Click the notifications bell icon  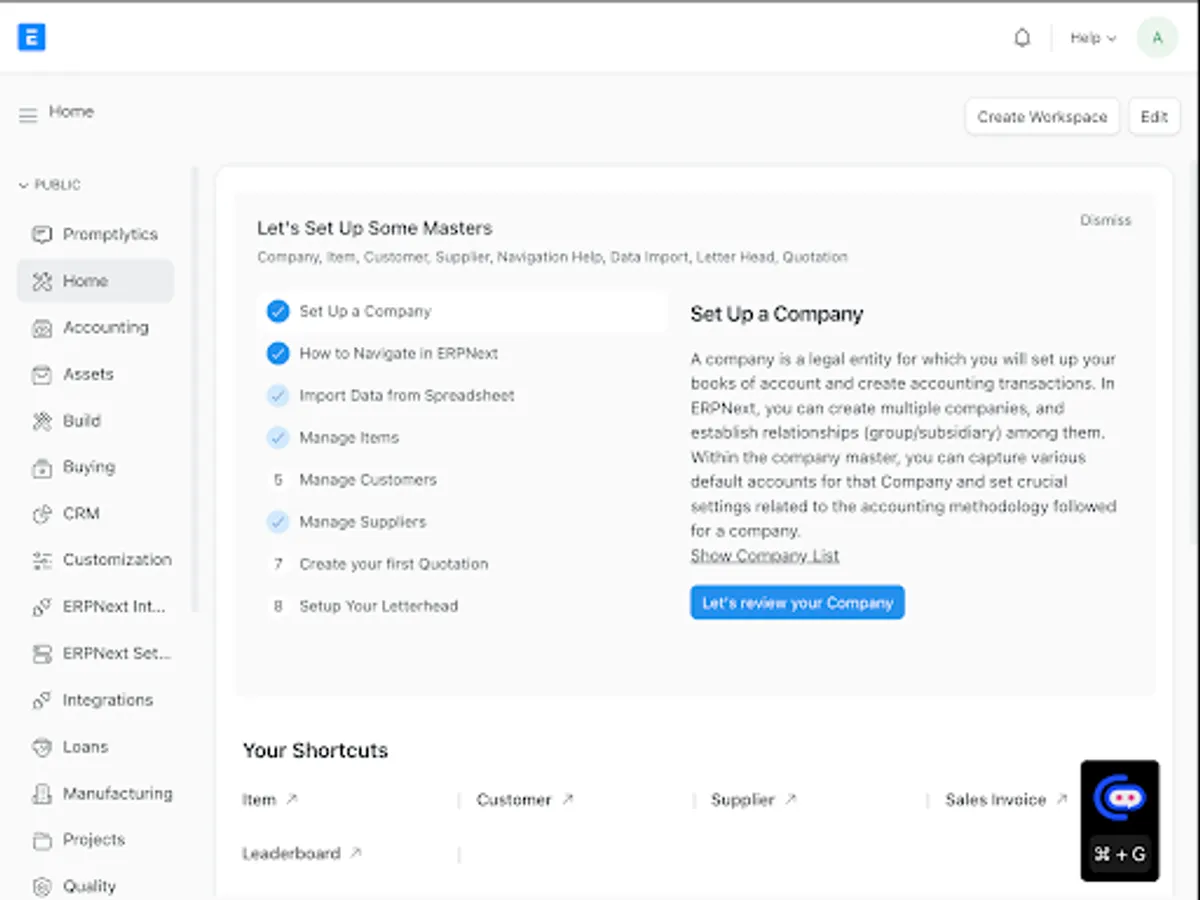tap(1022, 38)
